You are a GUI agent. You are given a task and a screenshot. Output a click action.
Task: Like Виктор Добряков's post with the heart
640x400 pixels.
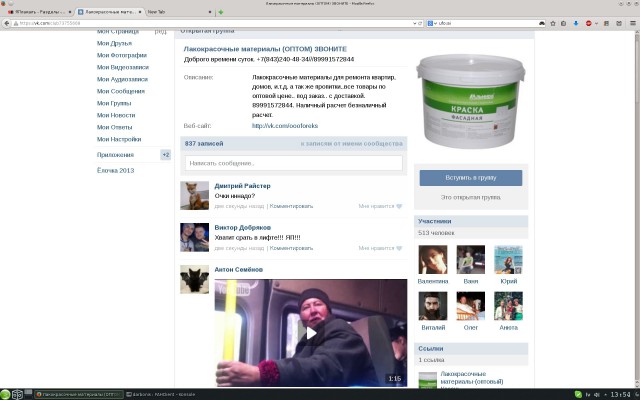(399, 248)
